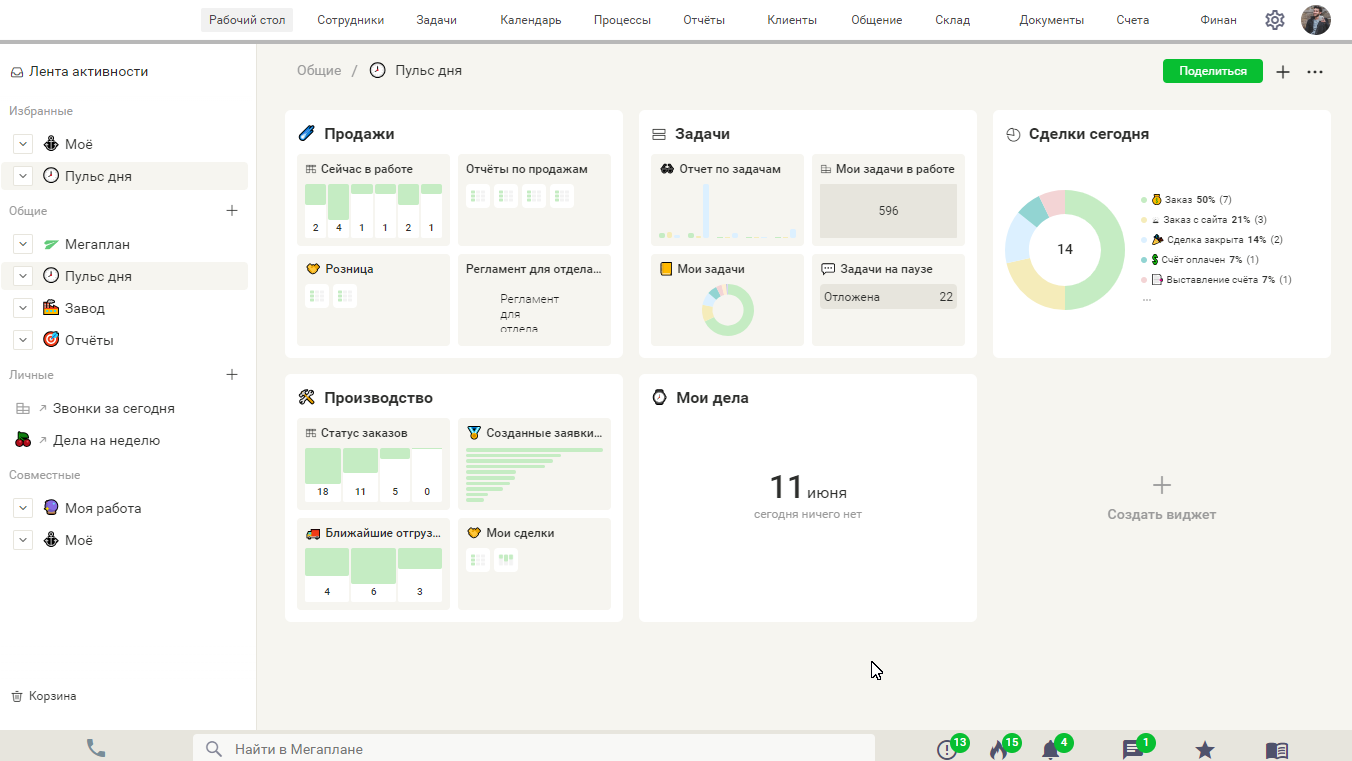Switch to the Клиенты menu tab
The width and height of the screenshot is (1352, 761).
pyautogui.click(x=791, y=20)
